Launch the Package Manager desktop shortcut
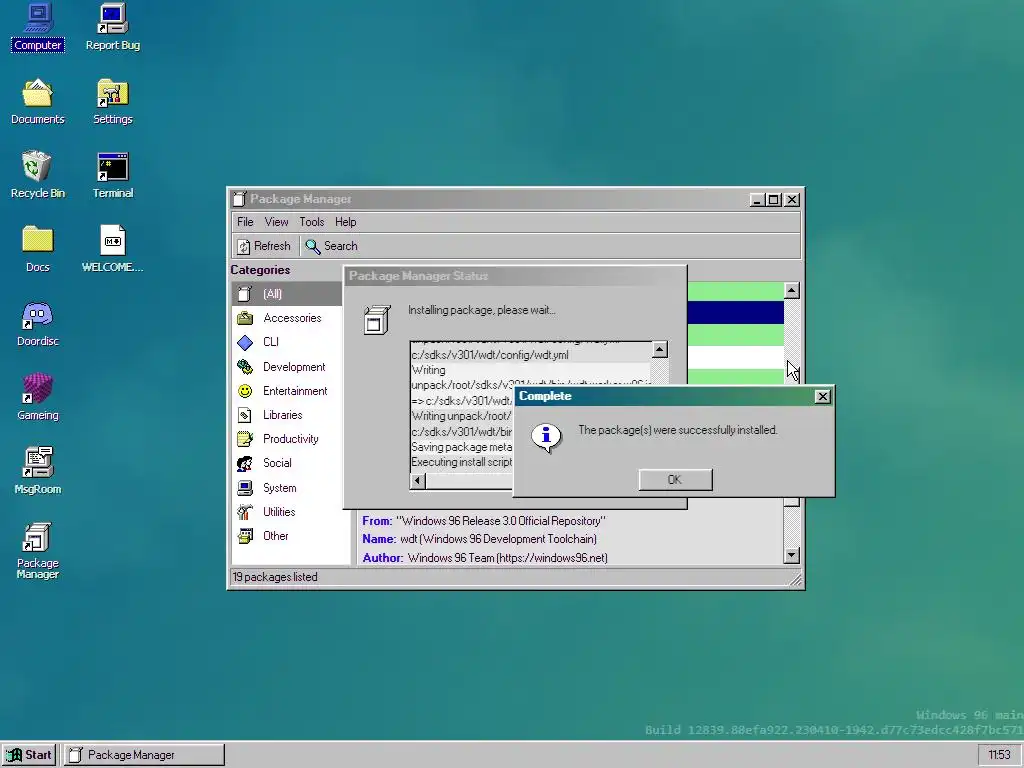1024x768 pixels. pyautogui.click(x=37, y=551)
